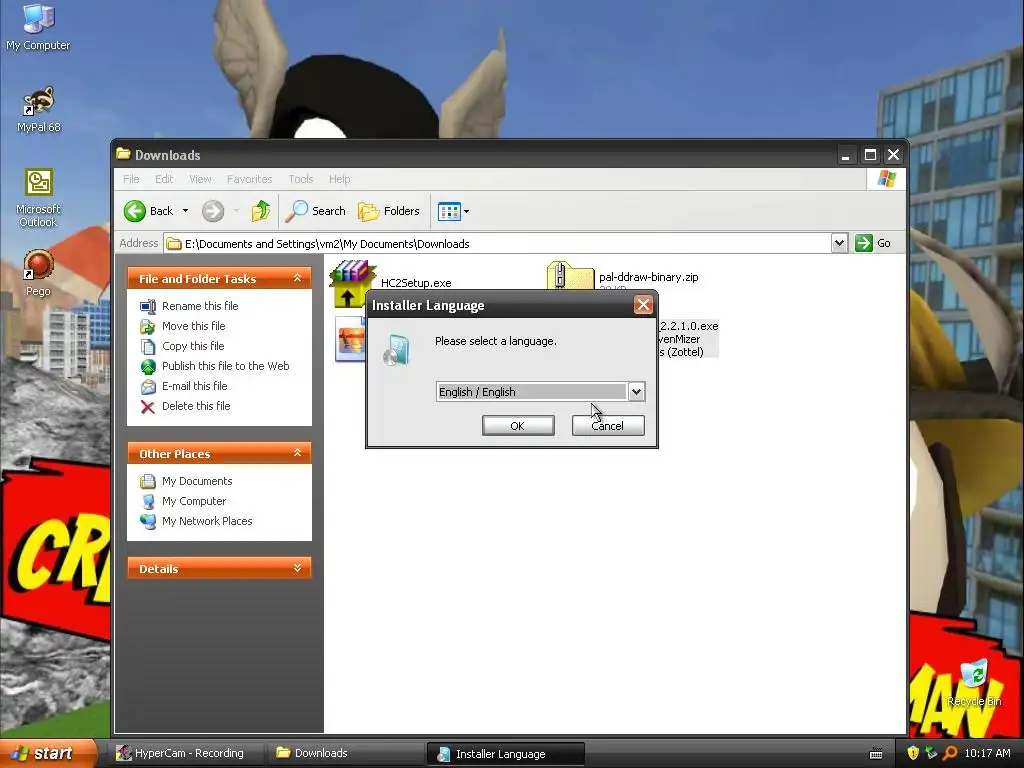Click the address path field

[498, 244]
